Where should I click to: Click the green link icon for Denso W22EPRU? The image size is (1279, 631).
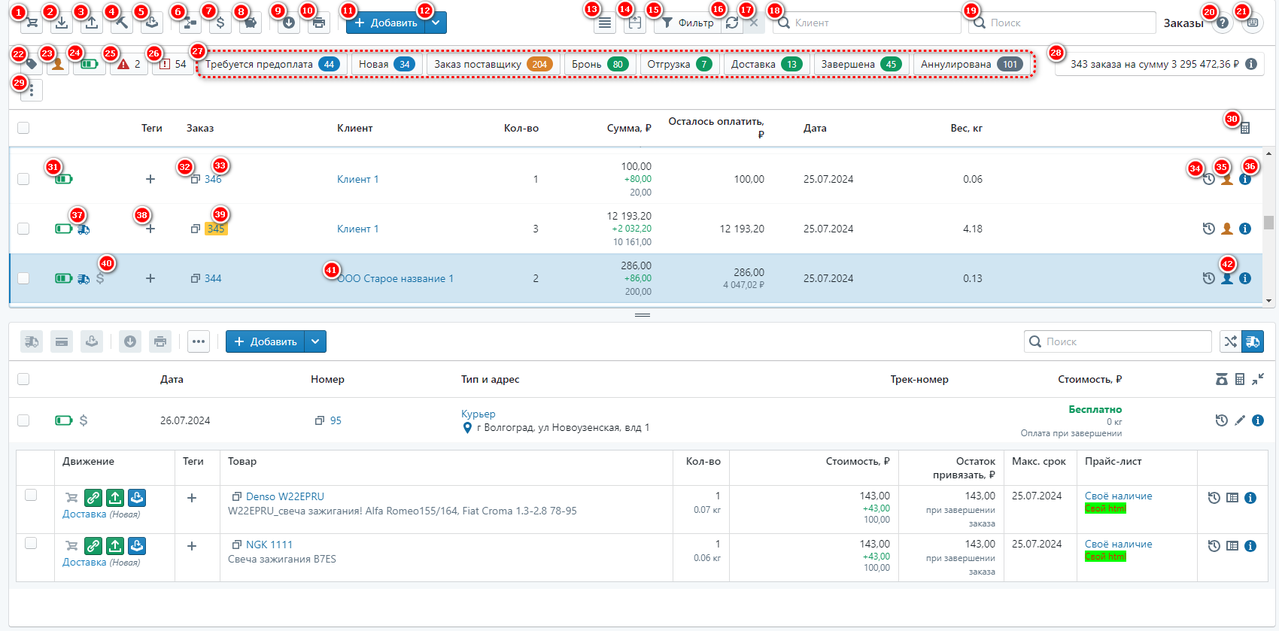(x=92, y=497)
